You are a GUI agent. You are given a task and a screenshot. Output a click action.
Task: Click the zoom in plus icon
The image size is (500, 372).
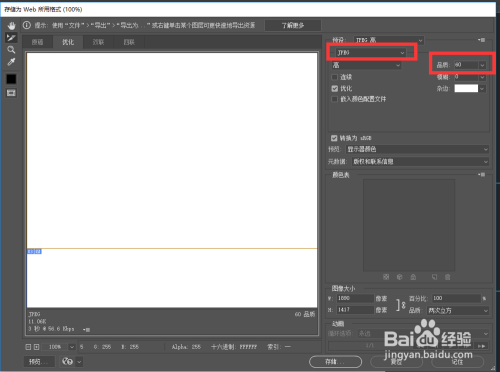pos(36,347)
